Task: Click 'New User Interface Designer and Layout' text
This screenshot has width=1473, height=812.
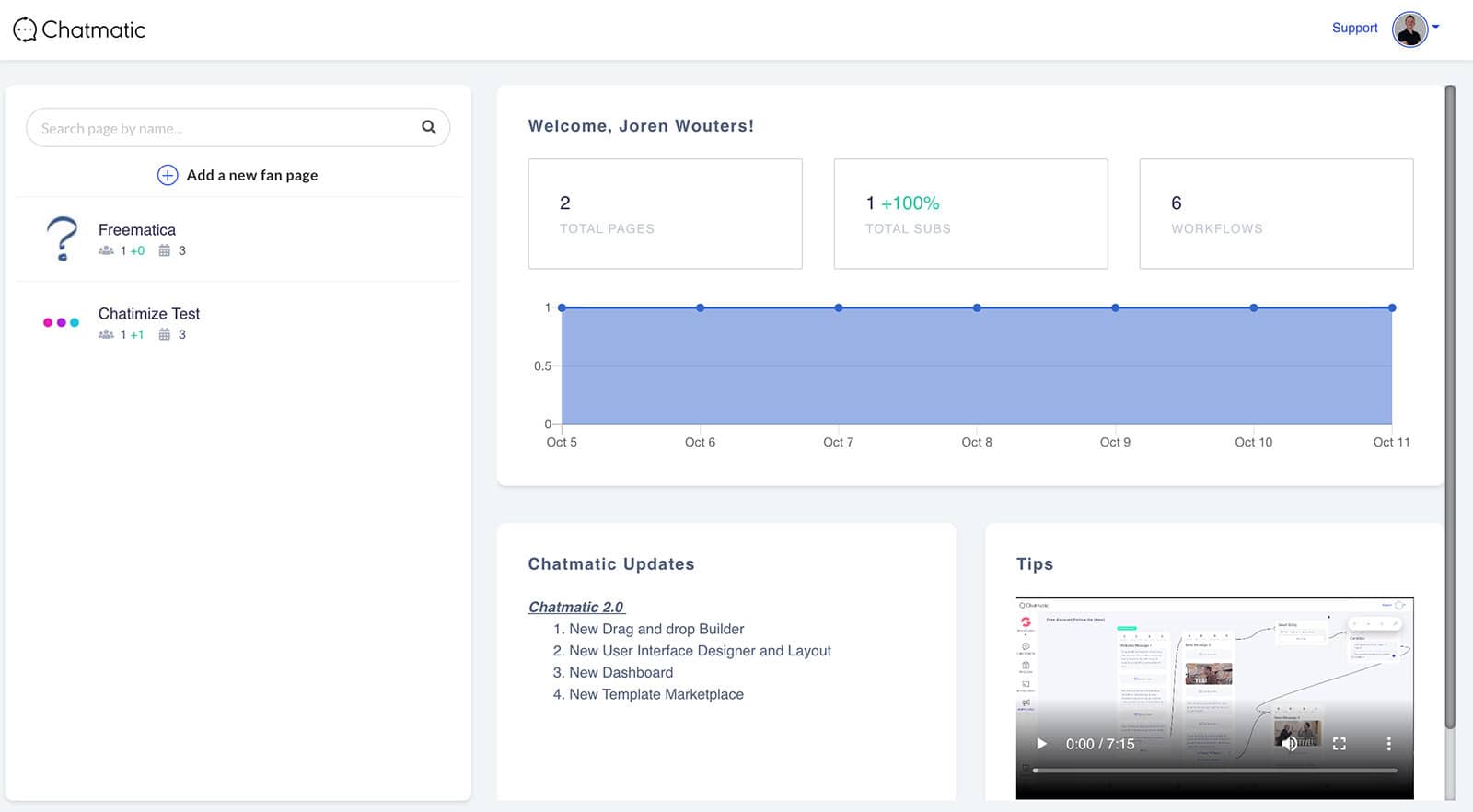Action: [x=700, y=651]
